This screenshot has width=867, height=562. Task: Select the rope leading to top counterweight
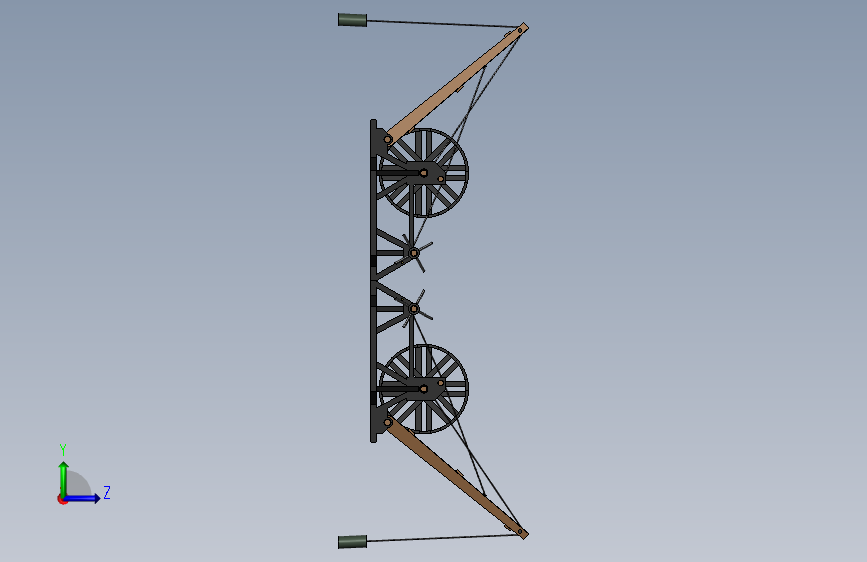441,23
